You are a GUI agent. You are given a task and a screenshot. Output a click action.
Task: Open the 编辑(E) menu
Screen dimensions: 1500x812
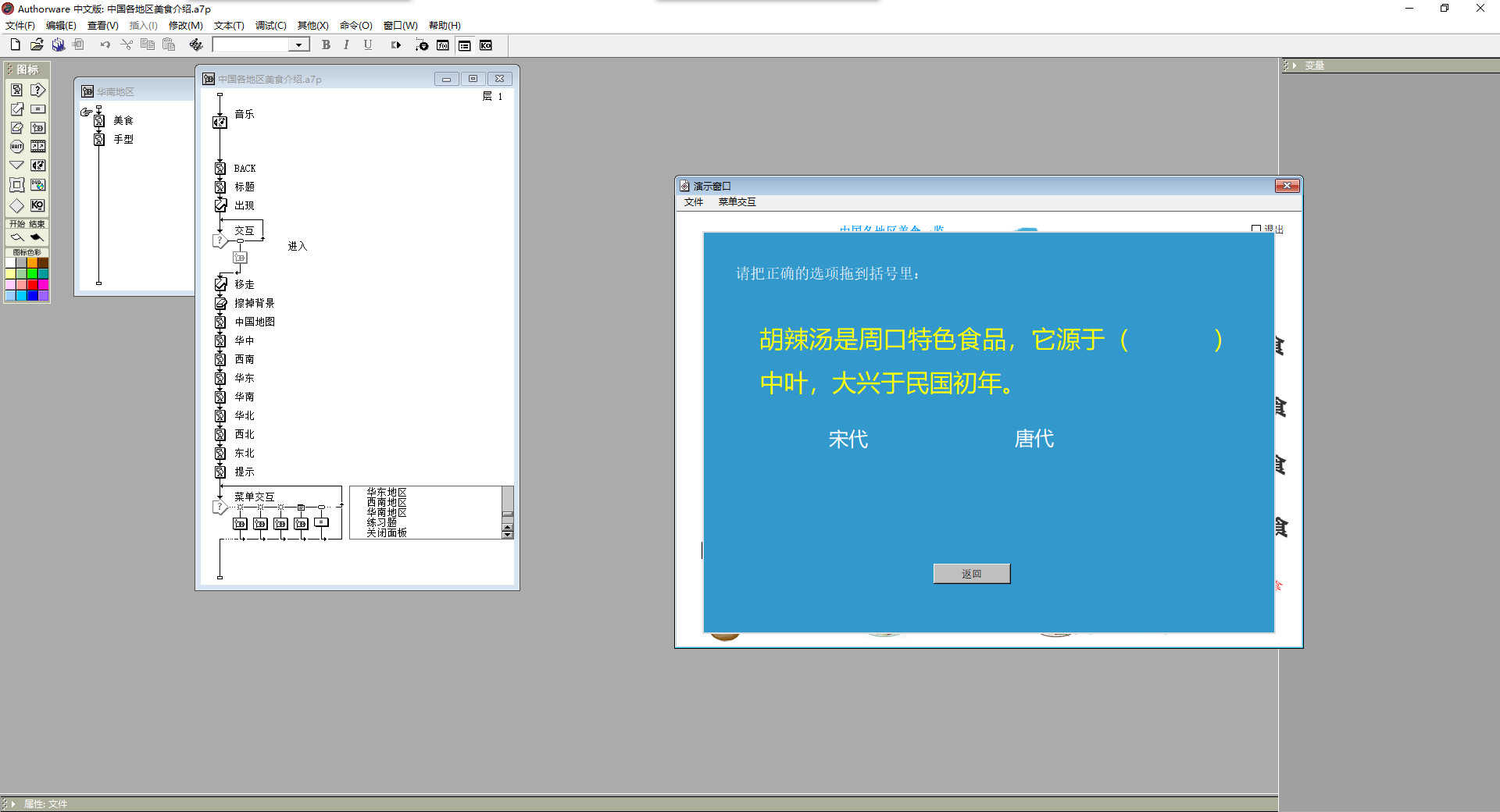click(x=61, y=26)
